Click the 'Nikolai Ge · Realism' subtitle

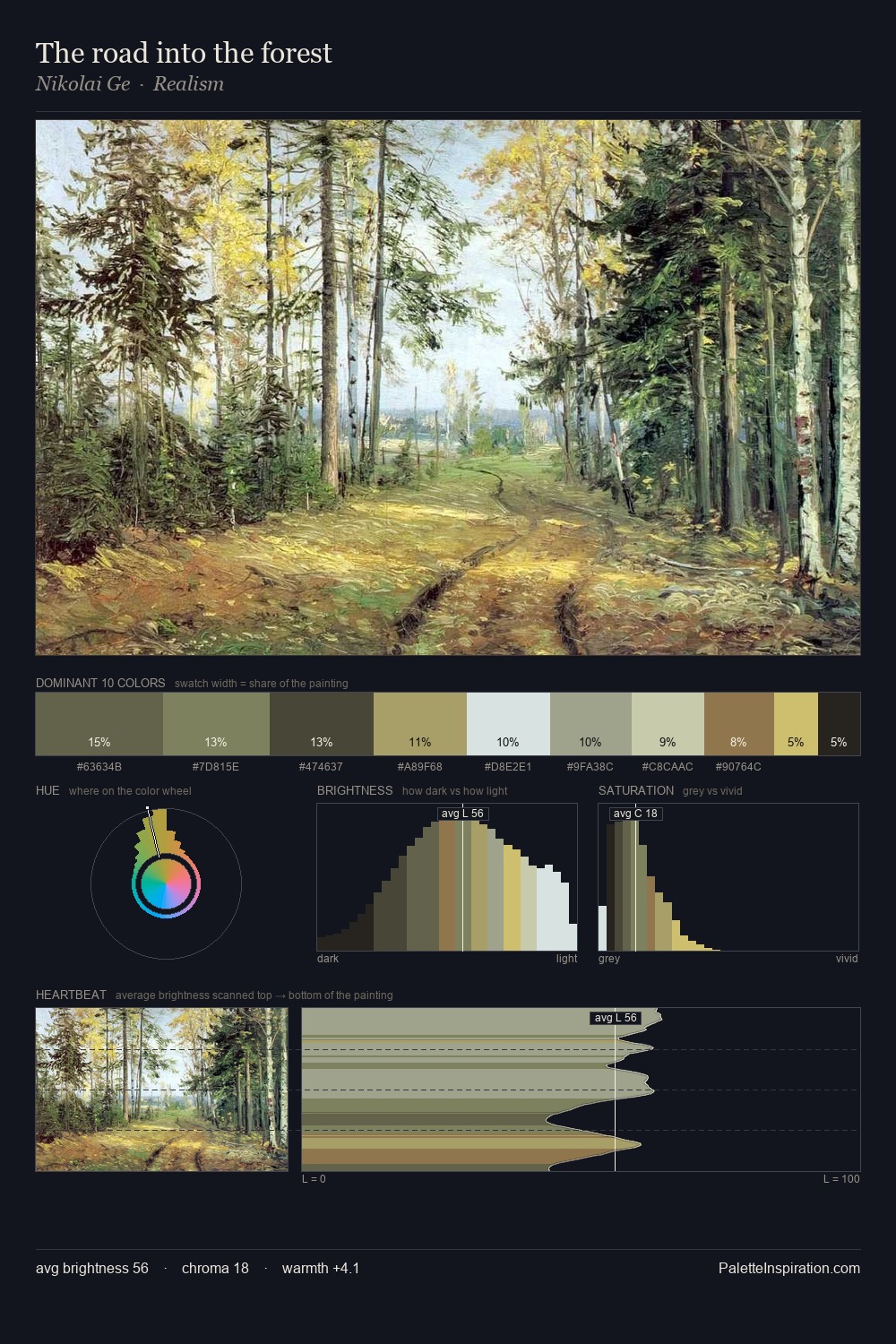[130, 84]
